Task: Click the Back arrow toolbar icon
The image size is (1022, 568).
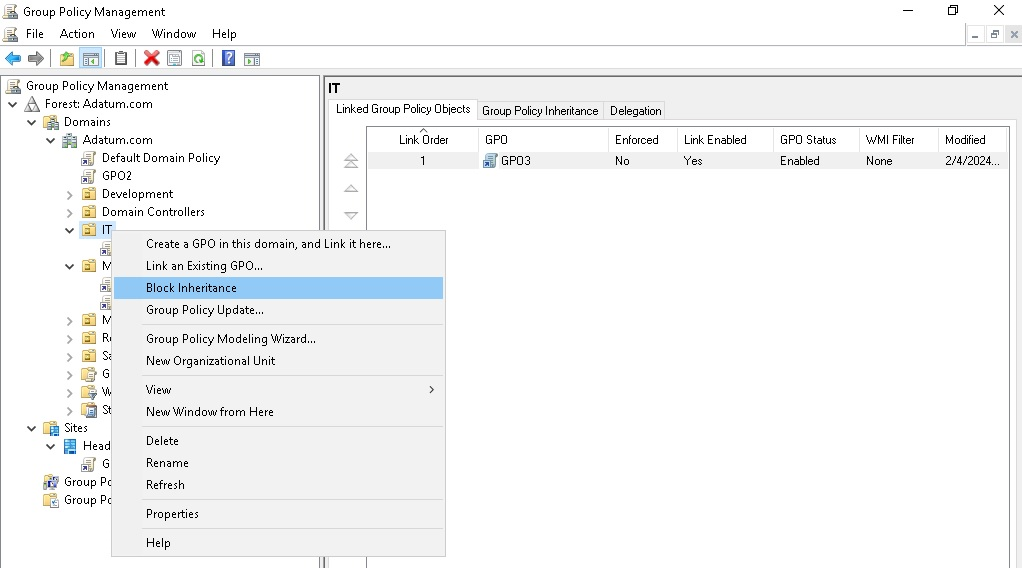Action: [x=13, y=59]
